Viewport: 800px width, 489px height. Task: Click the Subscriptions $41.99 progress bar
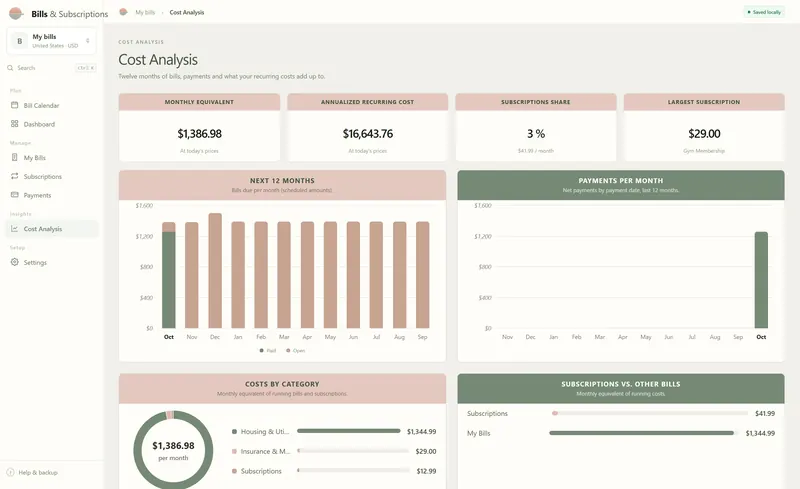coord(649,413)
